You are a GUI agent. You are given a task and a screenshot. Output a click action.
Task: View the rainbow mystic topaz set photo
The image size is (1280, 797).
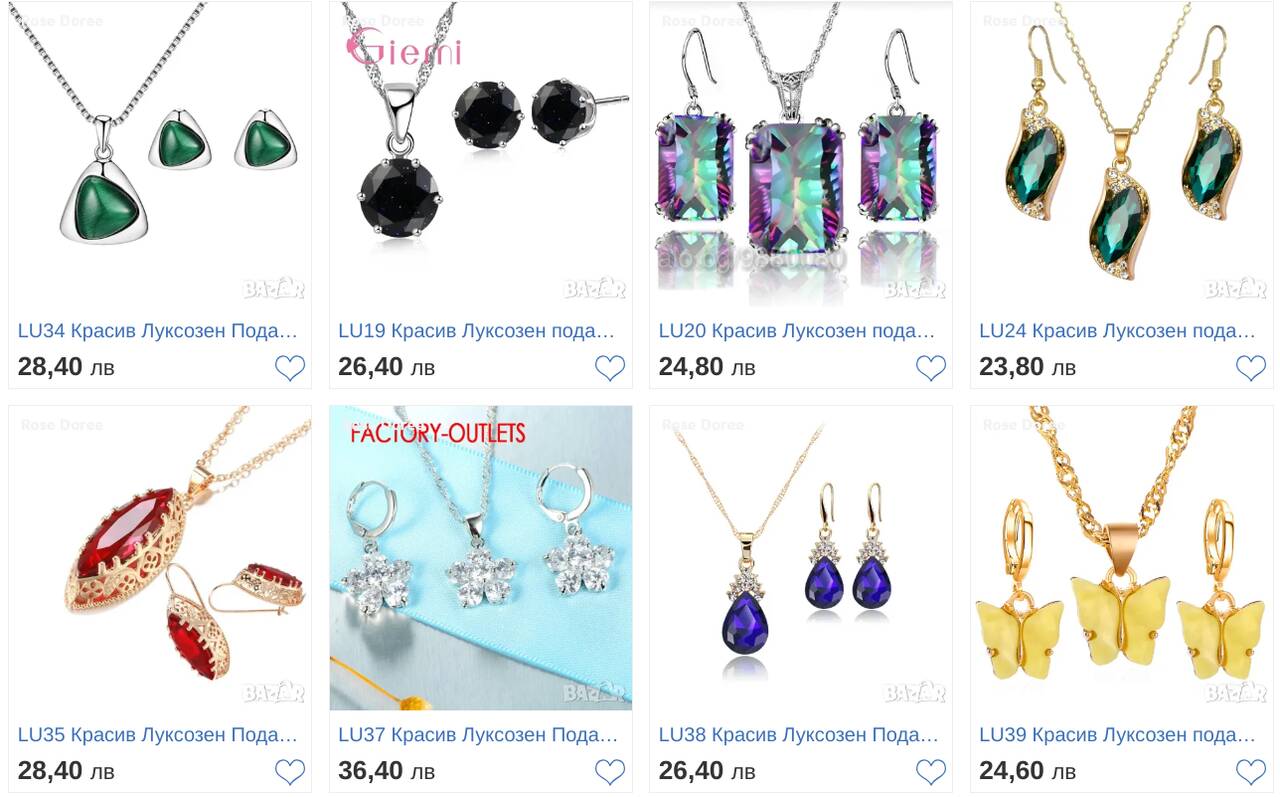point(801,154)
